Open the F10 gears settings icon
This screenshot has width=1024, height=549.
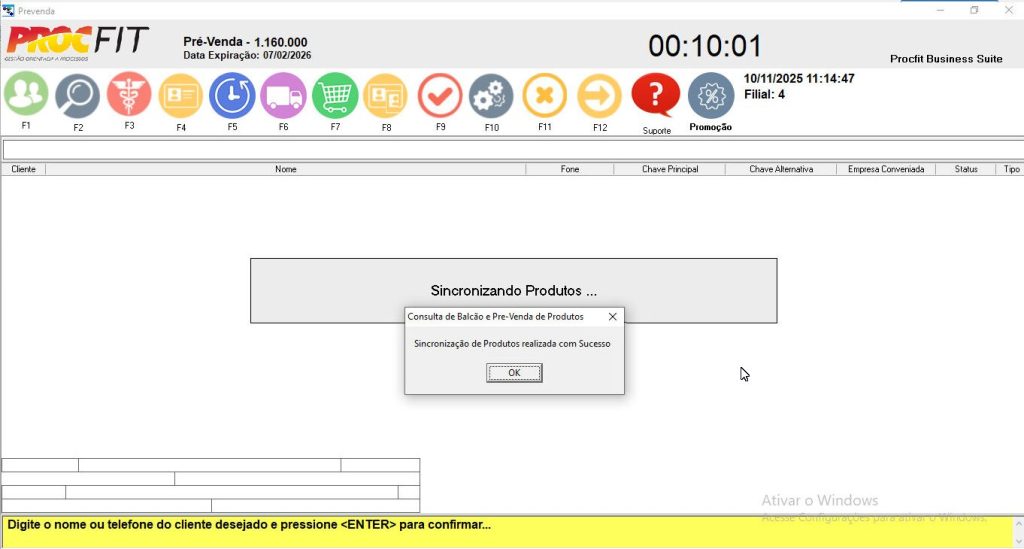click(491, 96)
